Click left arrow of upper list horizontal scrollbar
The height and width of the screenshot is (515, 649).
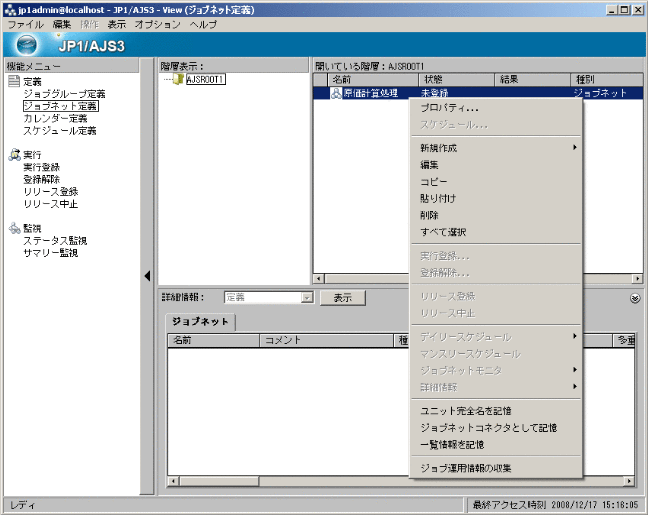tap(318, 279)
